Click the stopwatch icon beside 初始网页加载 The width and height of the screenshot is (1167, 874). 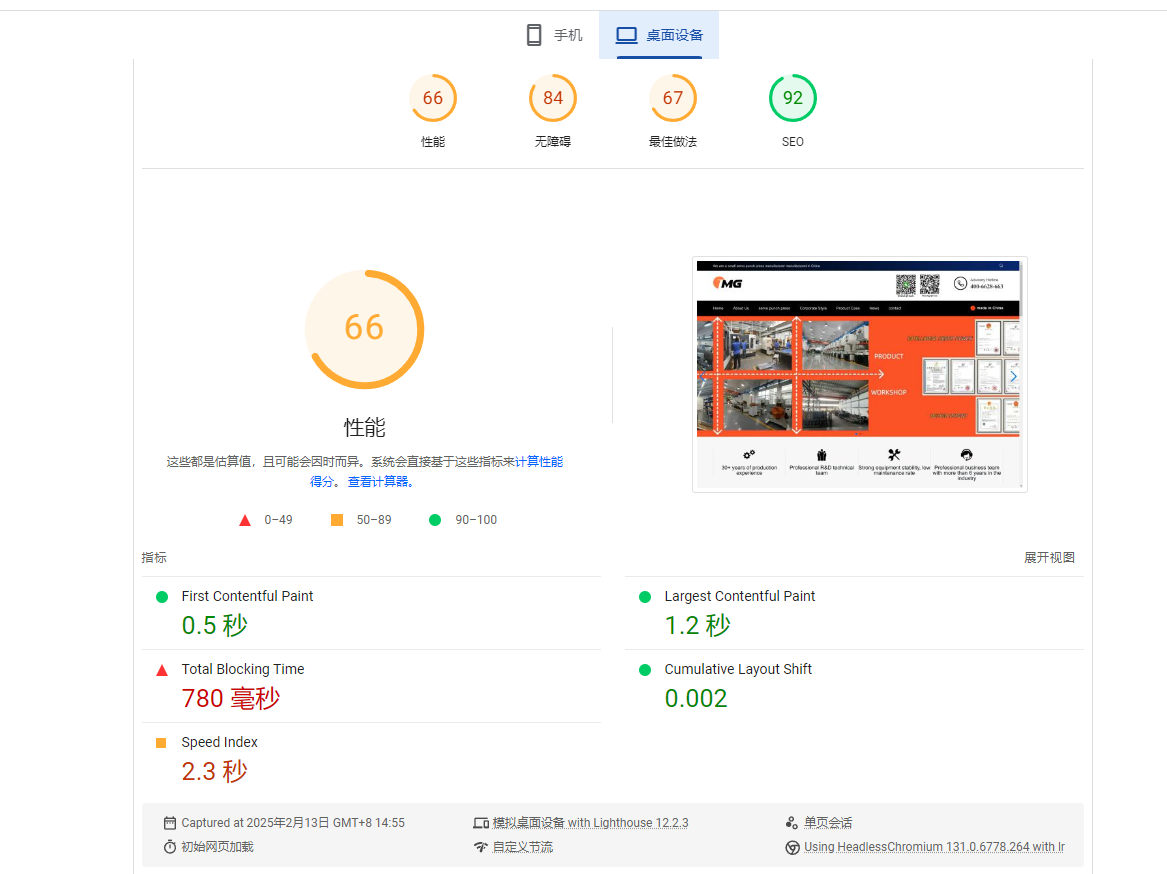tap(170, 847)
